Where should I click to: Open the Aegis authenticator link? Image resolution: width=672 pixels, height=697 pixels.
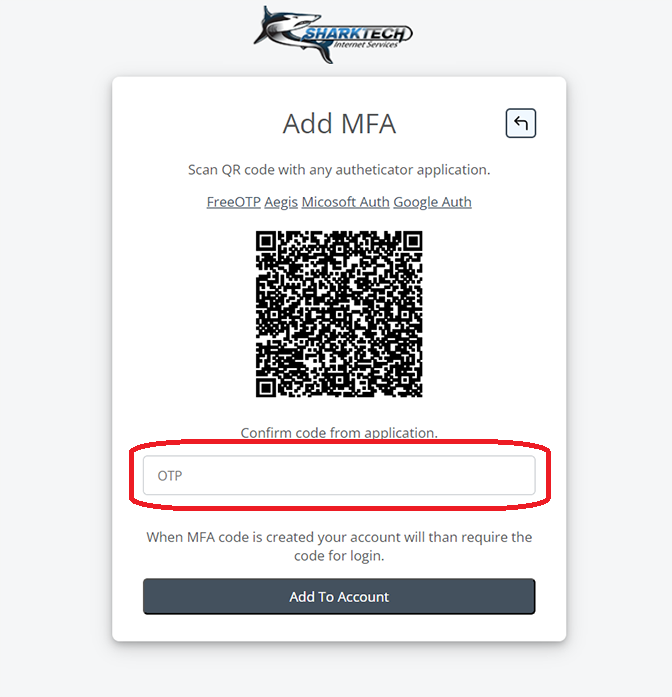281,202
